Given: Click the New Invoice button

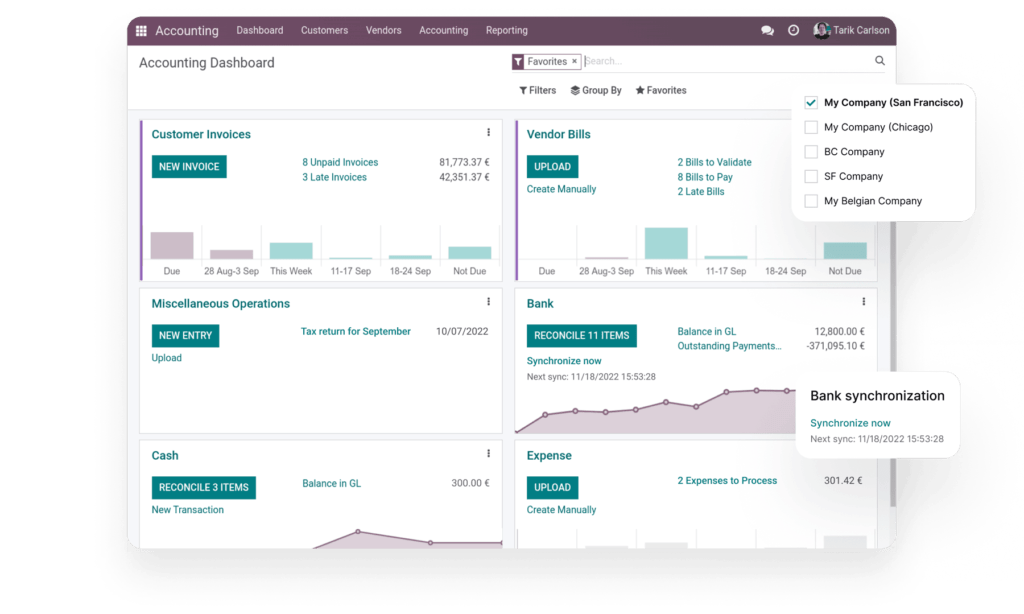Looking at the screenshot, I should point(189,167).
